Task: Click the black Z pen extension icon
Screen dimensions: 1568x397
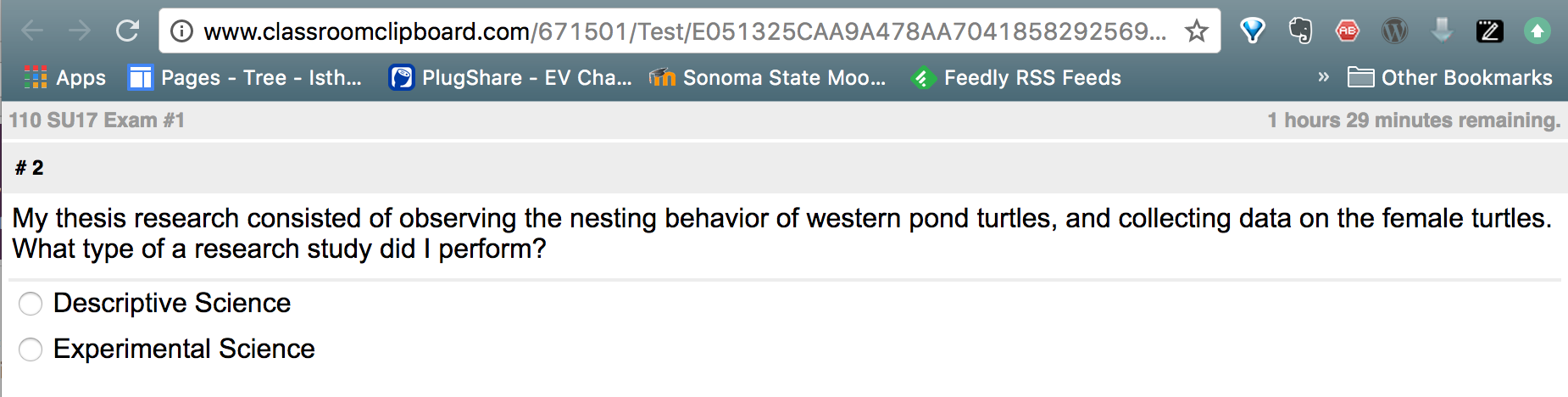Action: (x=1489, y=31)
